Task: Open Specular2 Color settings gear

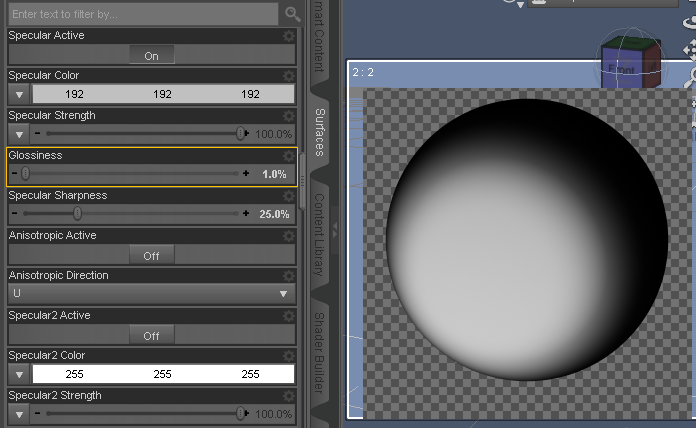Action: click(289, 356)
